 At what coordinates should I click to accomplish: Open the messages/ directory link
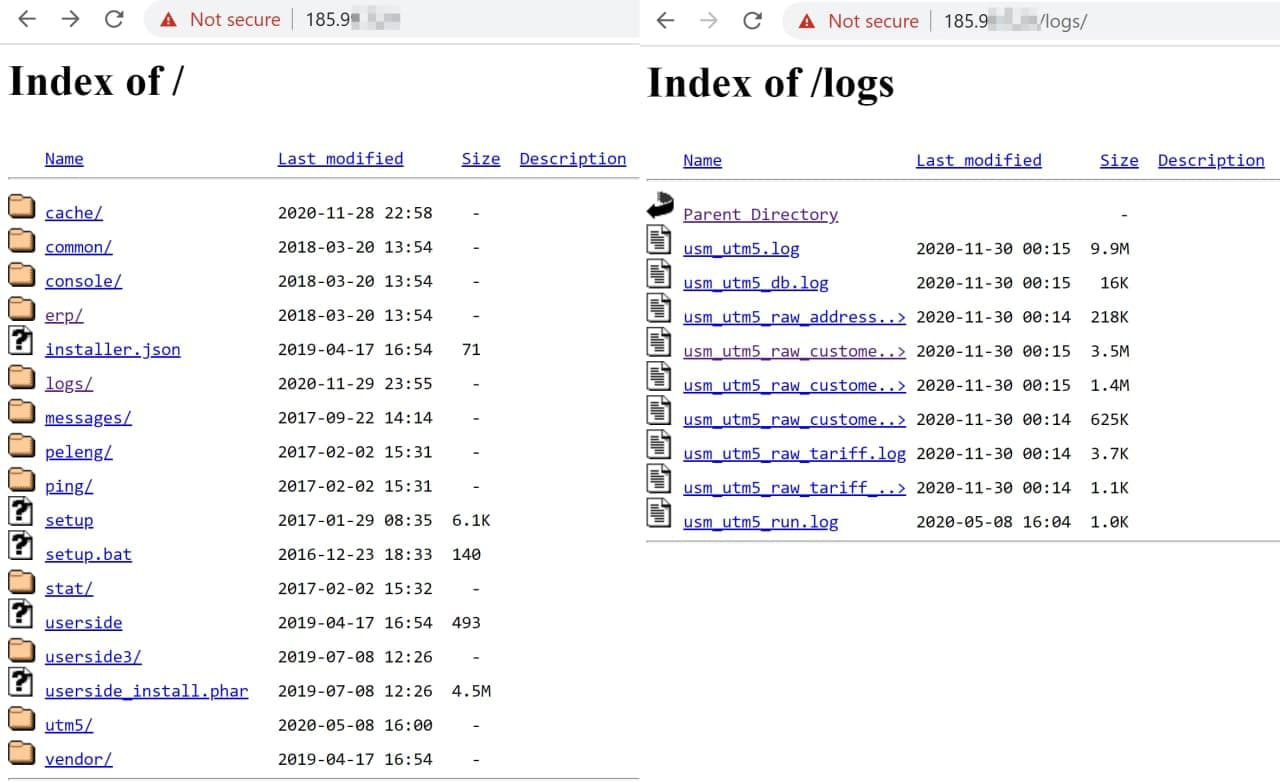pos(88,418)
